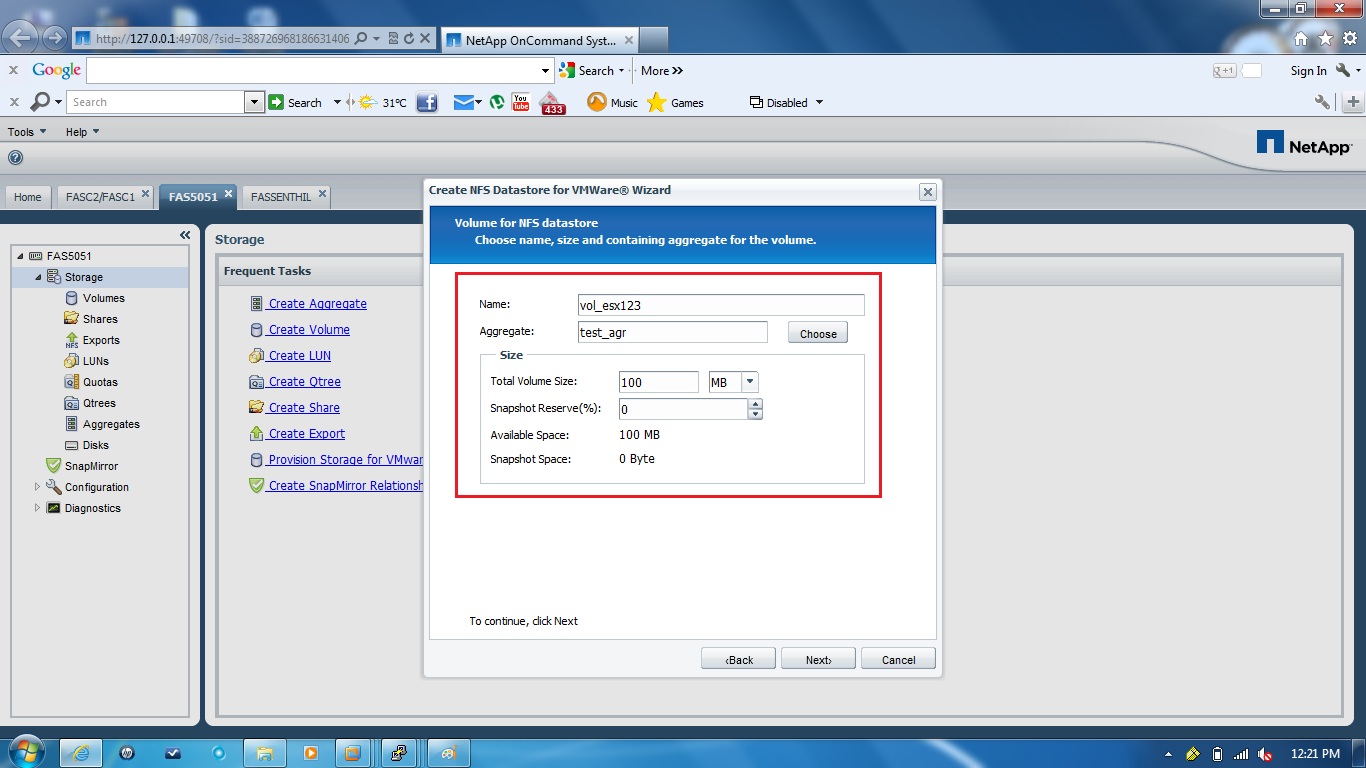Click Next in the NFS Datastore wizard

click(x=817, y=658)
